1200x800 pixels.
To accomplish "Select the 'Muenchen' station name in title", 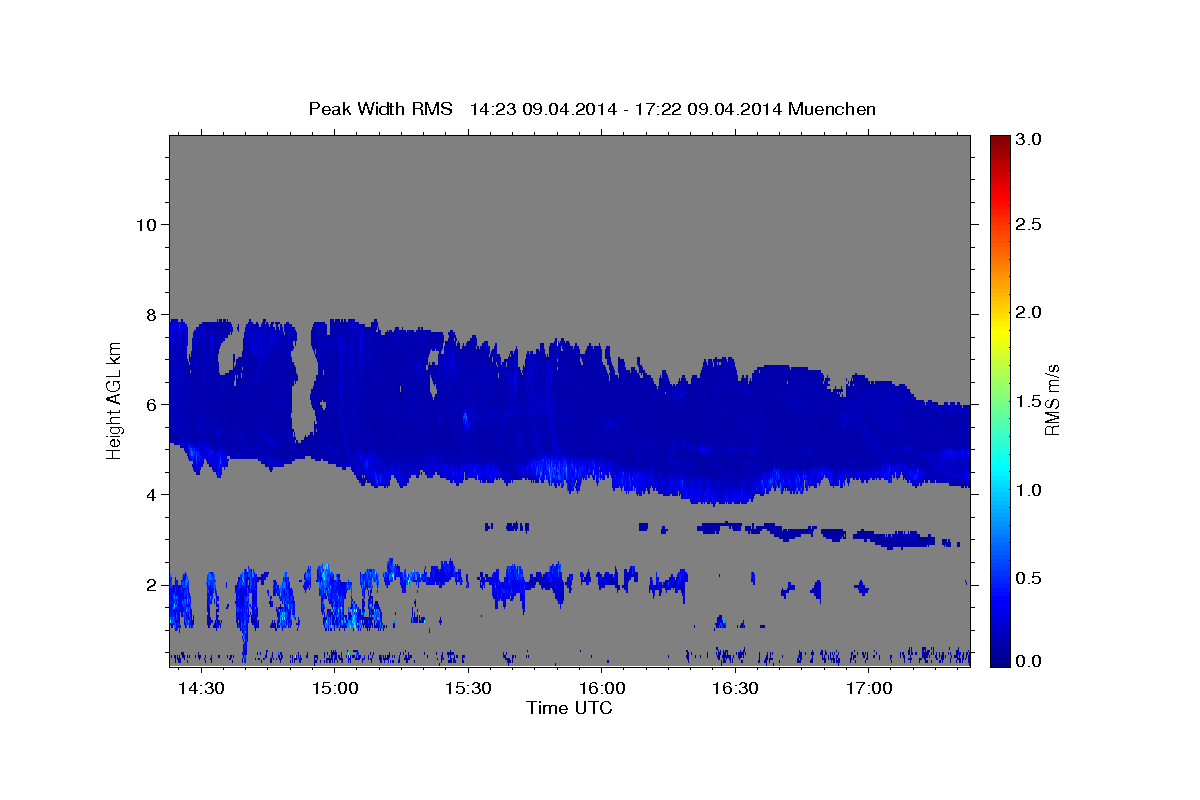I will 832,109.
